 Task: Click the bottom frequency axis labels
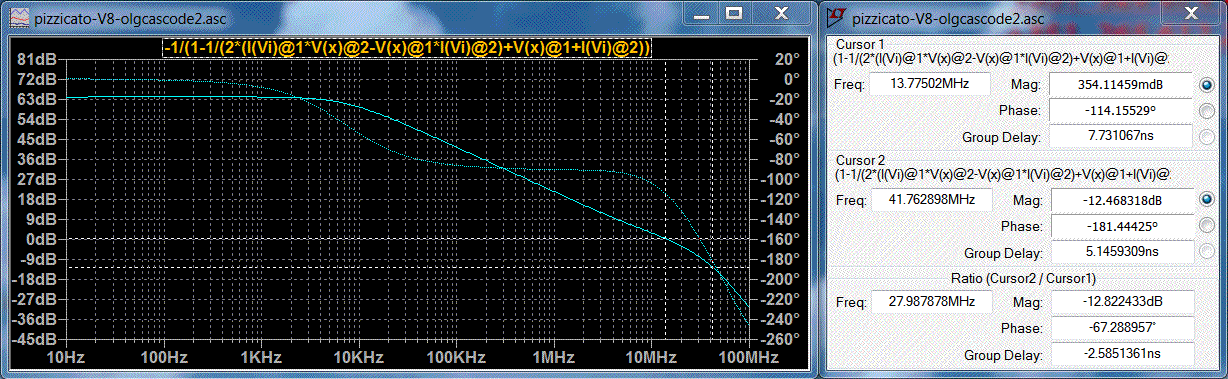405,357
